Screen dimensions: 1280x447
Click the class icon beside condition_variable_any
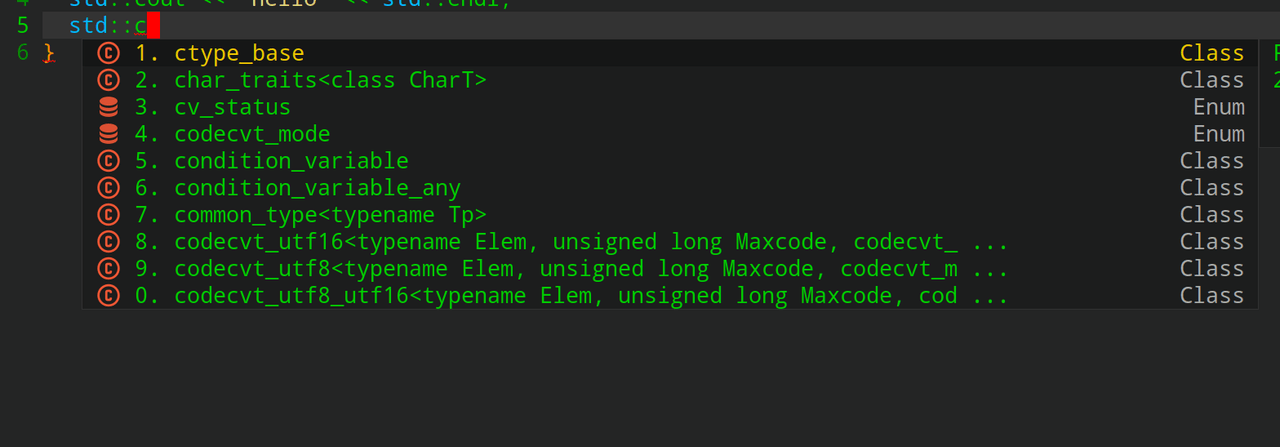coord(108,188)
